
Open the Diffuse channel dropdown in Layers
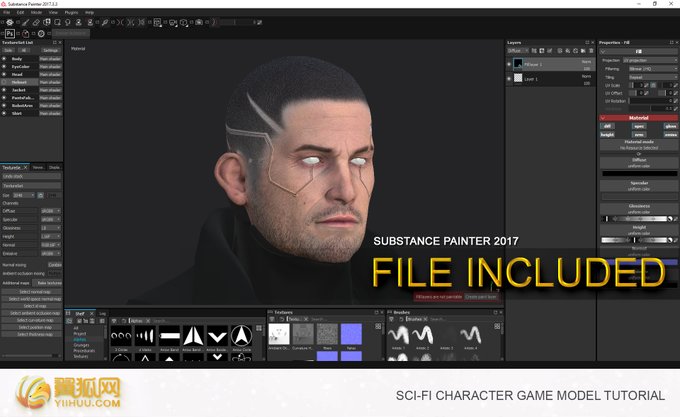[x=518, y=51]
